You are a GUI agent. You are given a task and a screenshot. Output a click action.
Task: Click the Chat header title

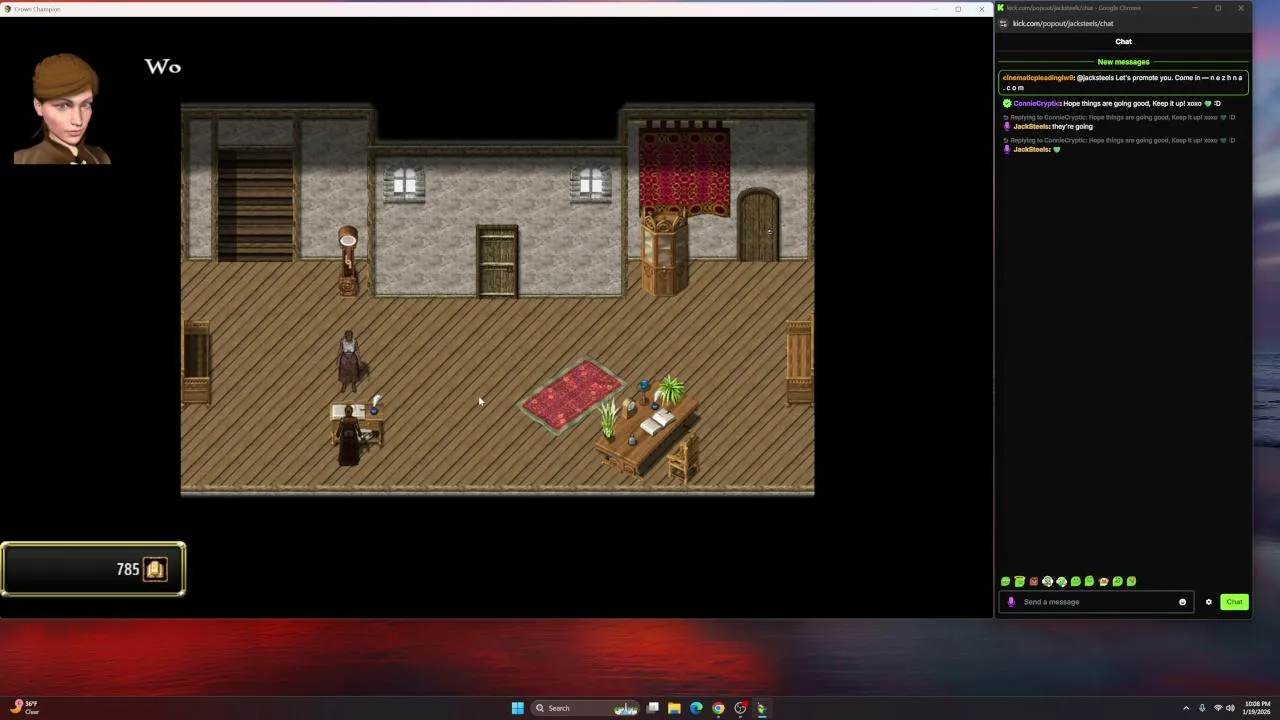tap(1123, 41)
